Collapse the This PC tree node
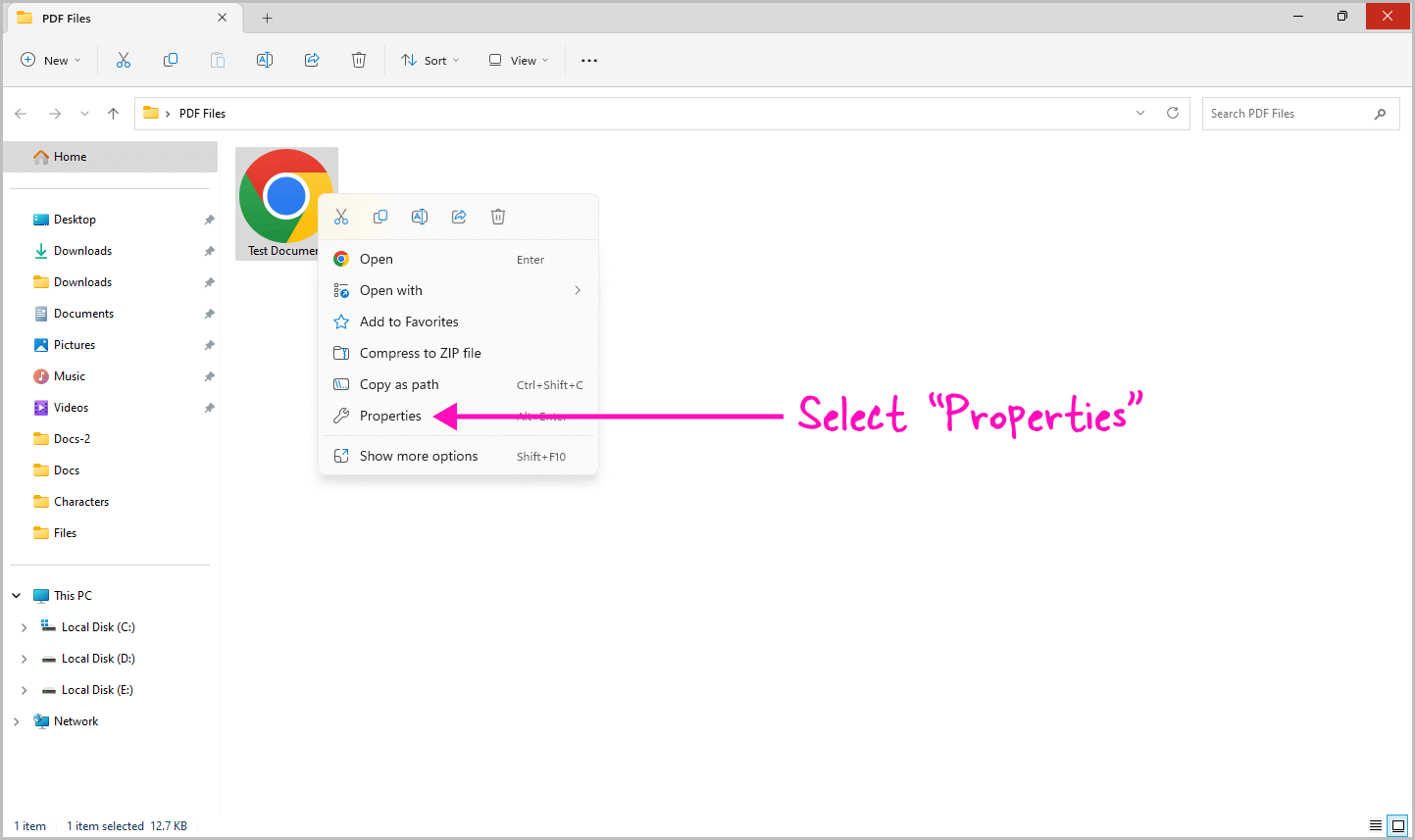The width and height of the screenshot is (1415, 840). pyautogui.click(x=17, y=596)
